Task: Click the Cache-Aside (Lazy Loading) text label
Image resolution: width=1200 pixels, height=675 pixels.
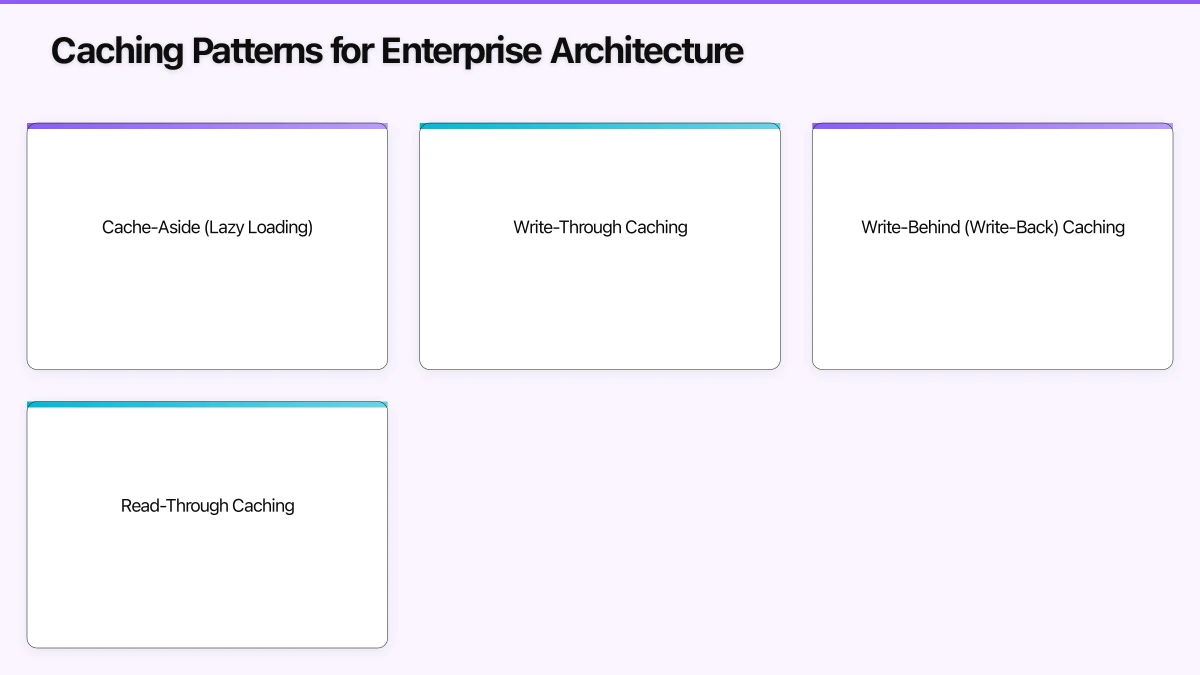Action: point(207,227)
